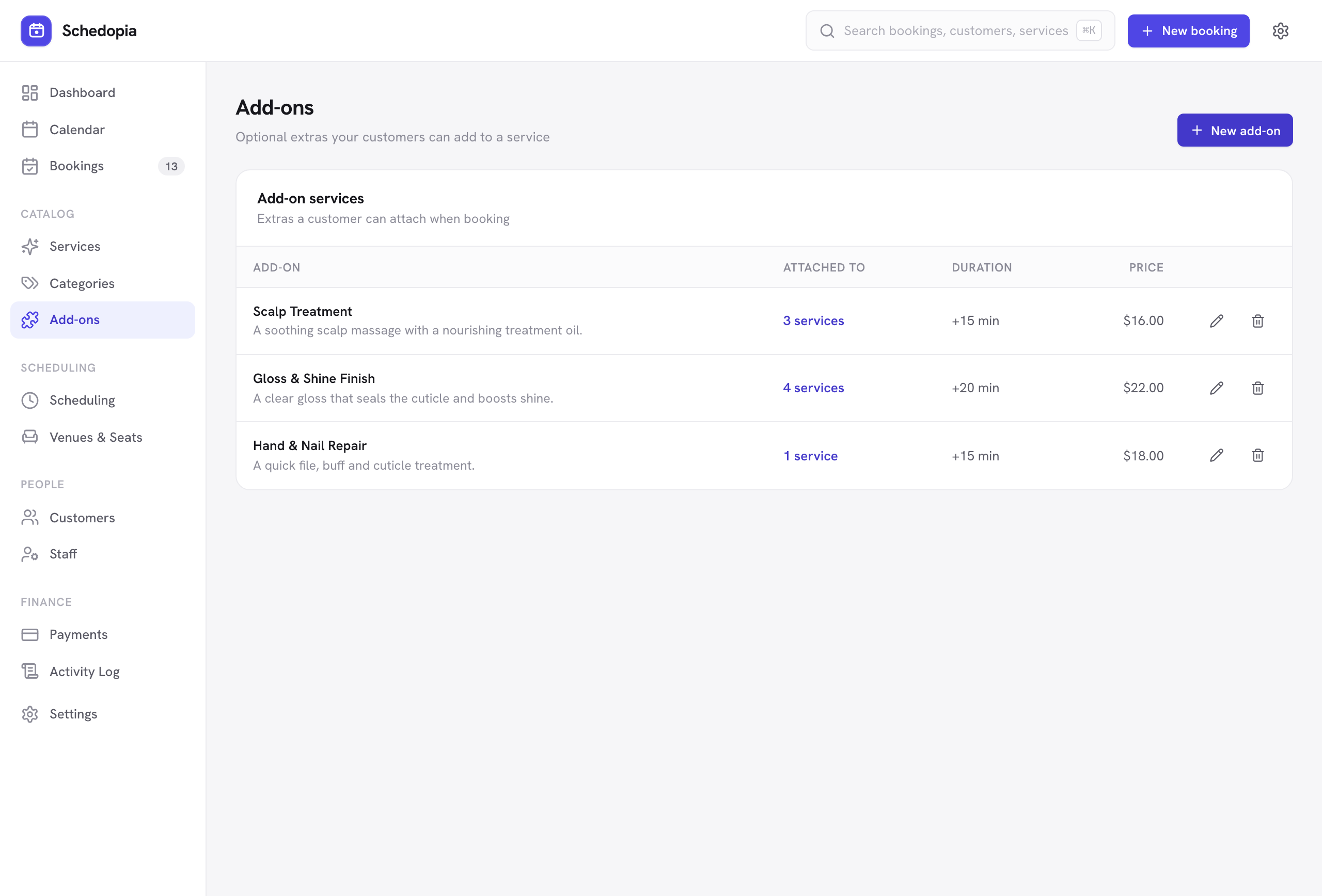The height and width of the screenshot is (896, 1322).
Task: Open Payments in the sidebar
Action: pyautogui.click(x=102, y=634)
